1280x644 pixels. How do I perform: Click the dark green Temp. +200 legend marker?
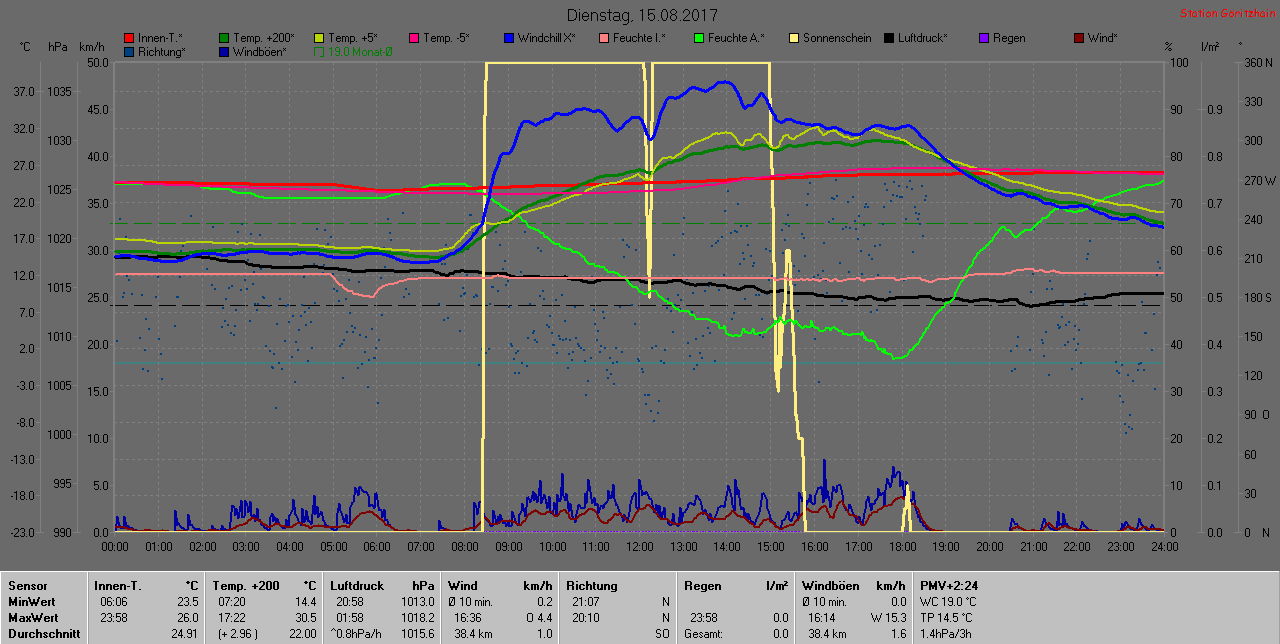(224, 38)
